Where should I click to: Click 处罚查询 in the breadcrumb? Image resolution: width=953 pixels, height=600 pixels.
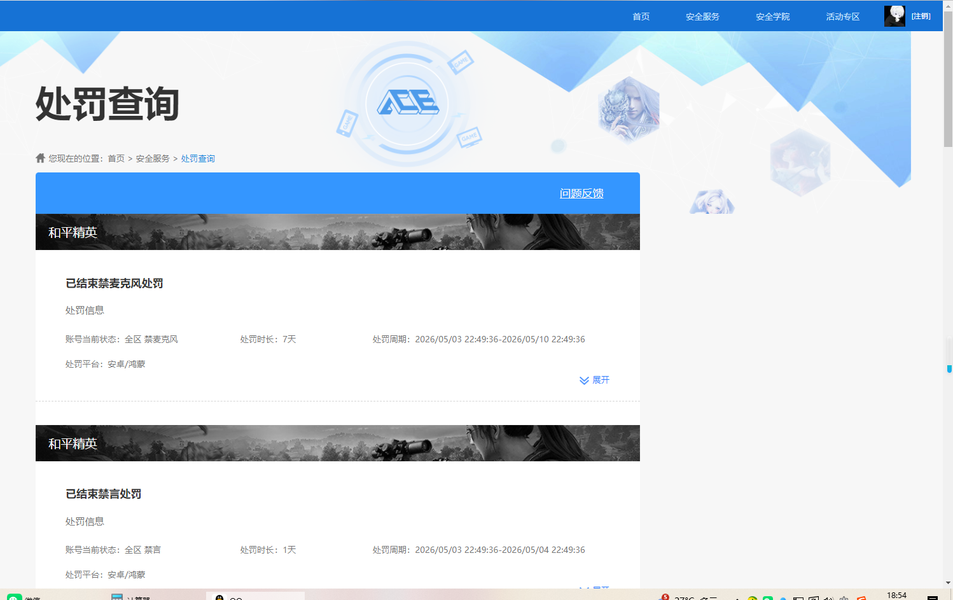point(198,159)
